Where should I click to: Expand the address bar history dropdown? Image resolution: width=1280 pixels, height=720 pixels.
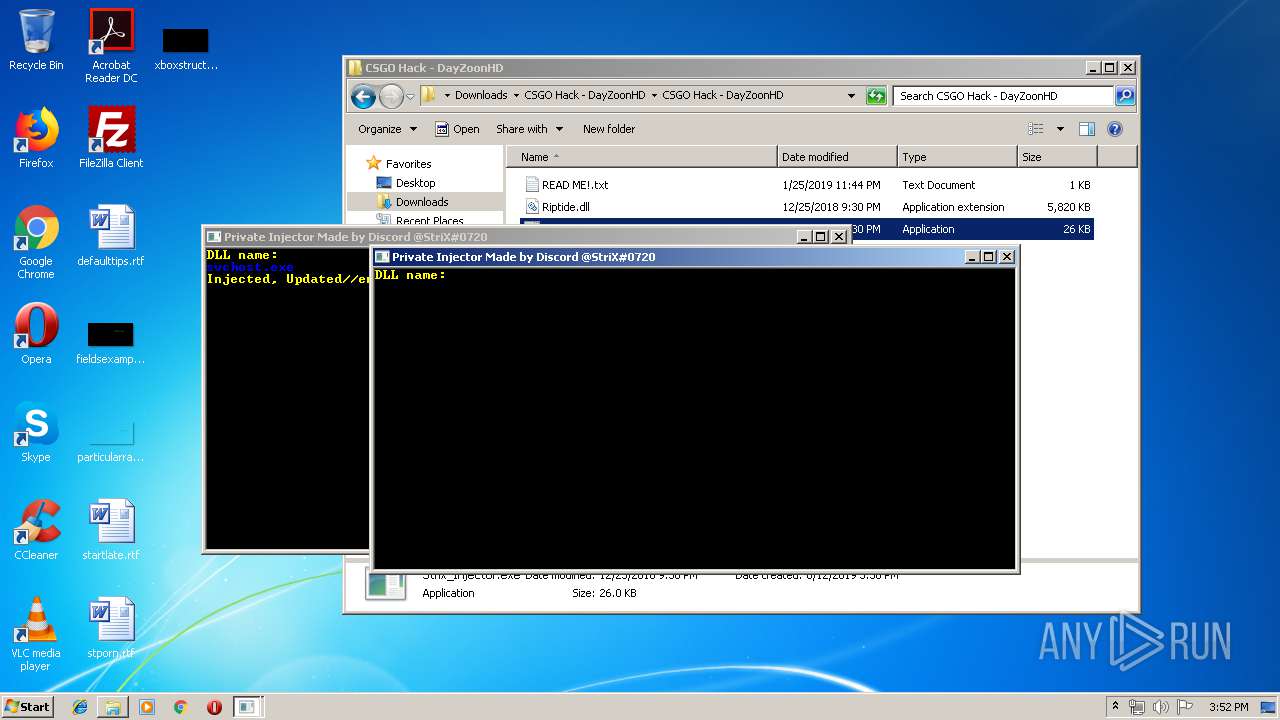851,96
